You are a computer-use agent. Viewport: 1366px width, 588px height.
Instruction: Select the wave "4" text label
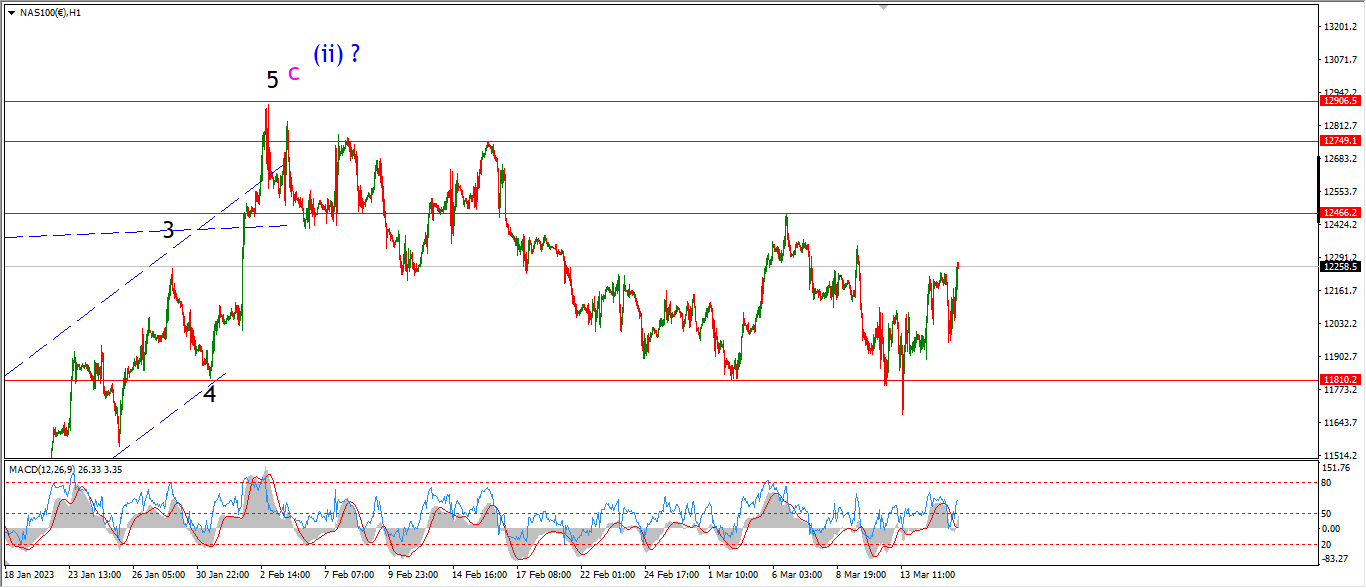(x=210, y=394)
